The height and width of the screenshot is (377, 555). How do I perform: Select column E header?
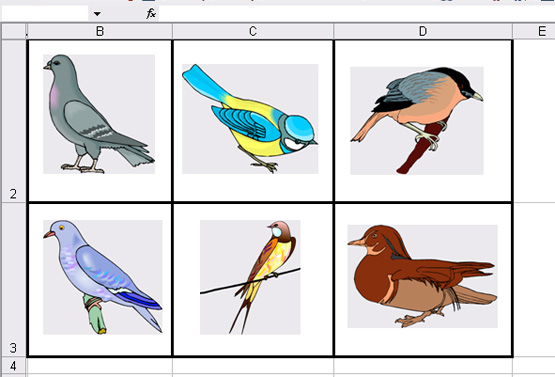click(534, 32)
